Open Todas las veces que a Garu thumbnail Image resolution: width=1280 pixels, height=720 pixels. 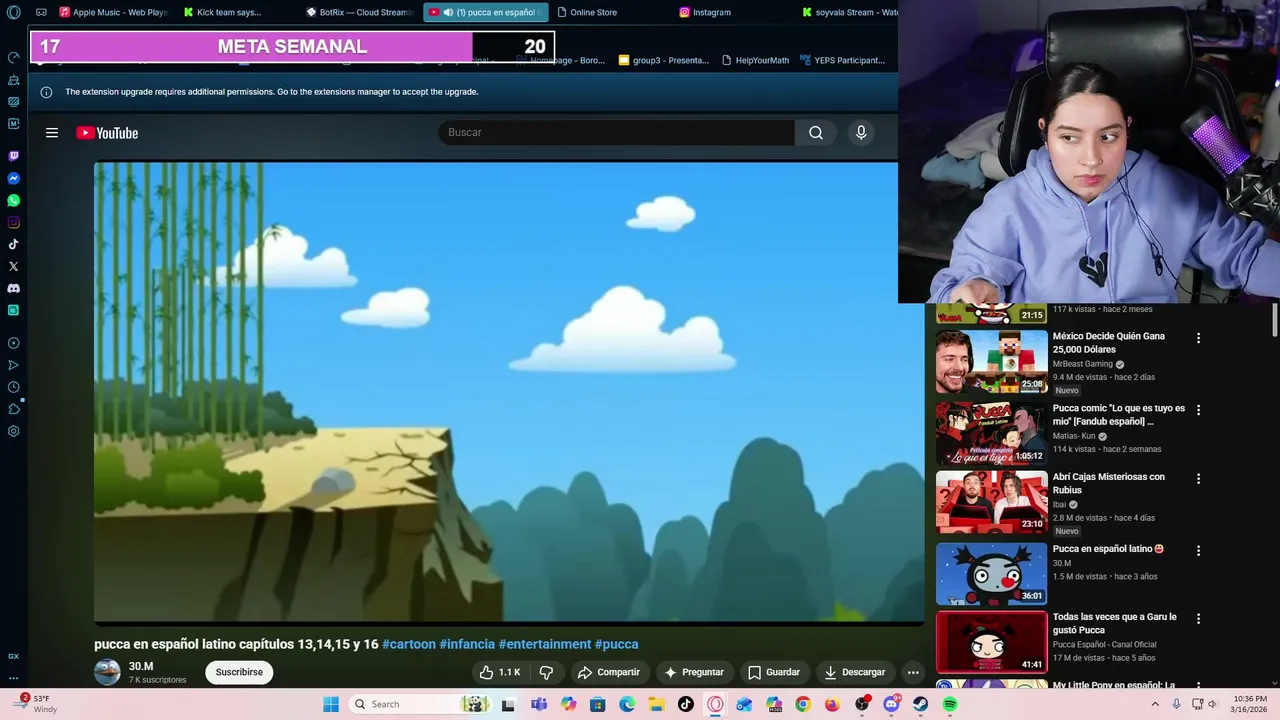click(991, 642)
